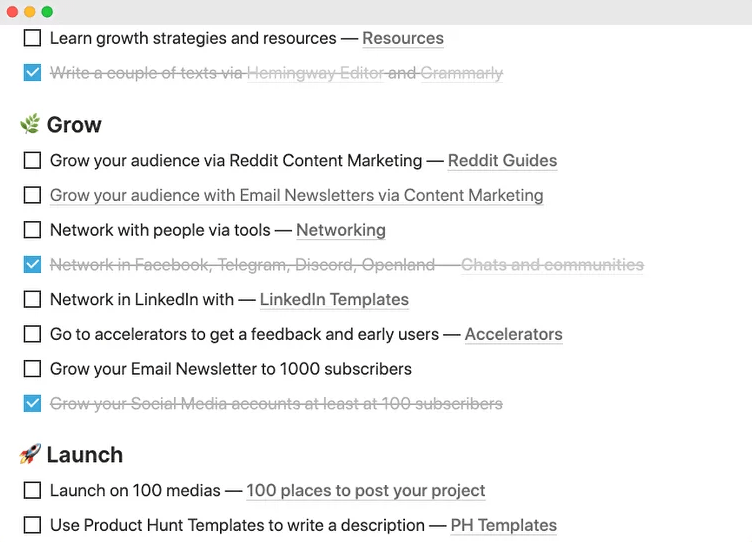Tick the 'Grow your audience with Email Newsletters' checkbox
The width and height of the screenshot is (752, 542).
[32, 195]
